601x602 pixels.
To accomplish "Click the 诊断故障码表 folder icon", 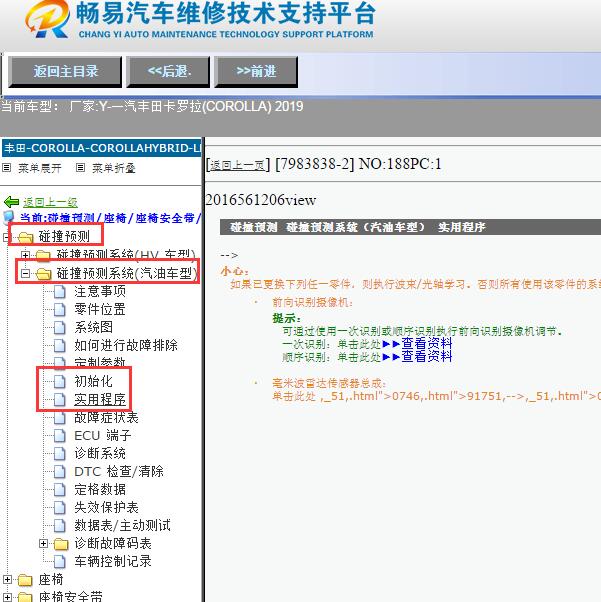I will tap(61, 544).
